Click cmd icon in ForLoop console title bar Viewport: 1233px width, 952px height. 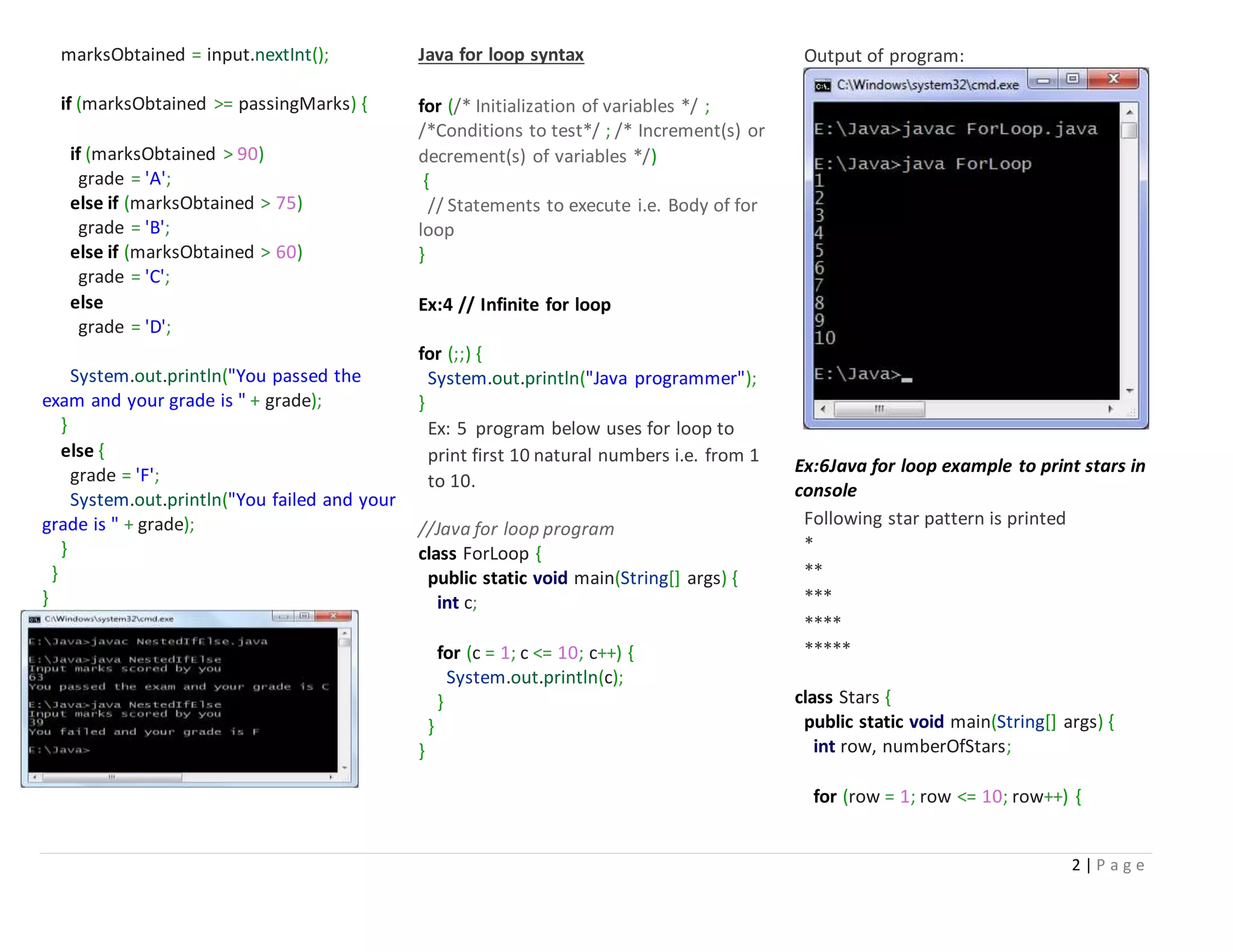822,86
